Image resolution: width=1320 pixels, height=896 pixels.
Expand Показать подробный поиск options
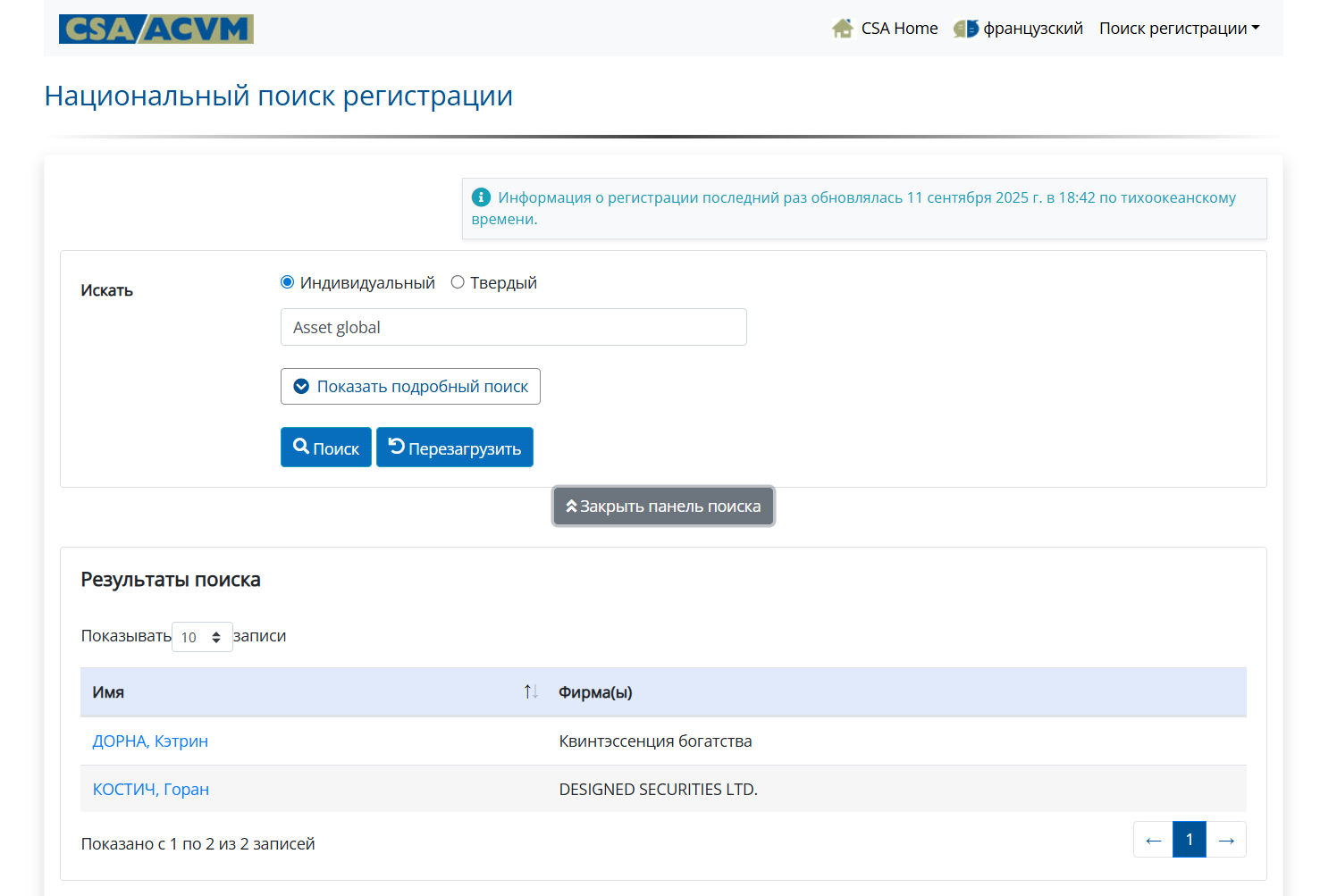click(410, 386)
